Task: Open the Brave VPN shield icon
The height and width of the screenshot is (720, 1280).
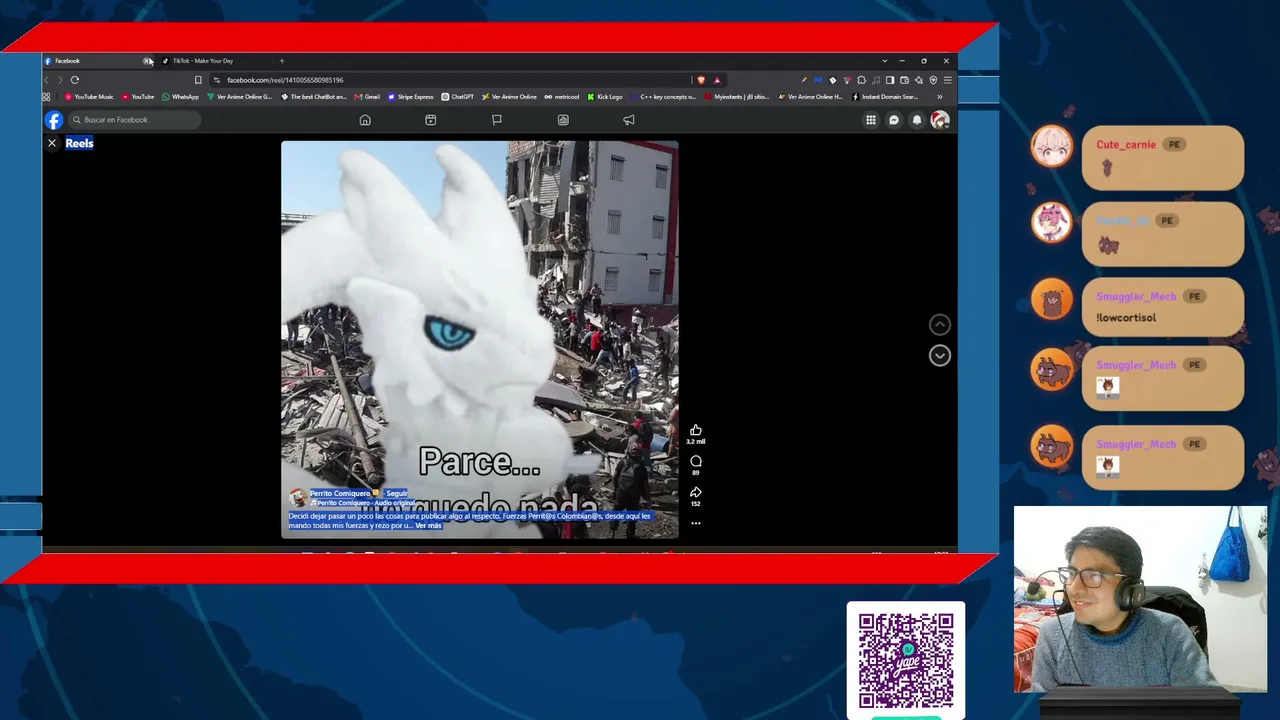Action: click(933, 80)
